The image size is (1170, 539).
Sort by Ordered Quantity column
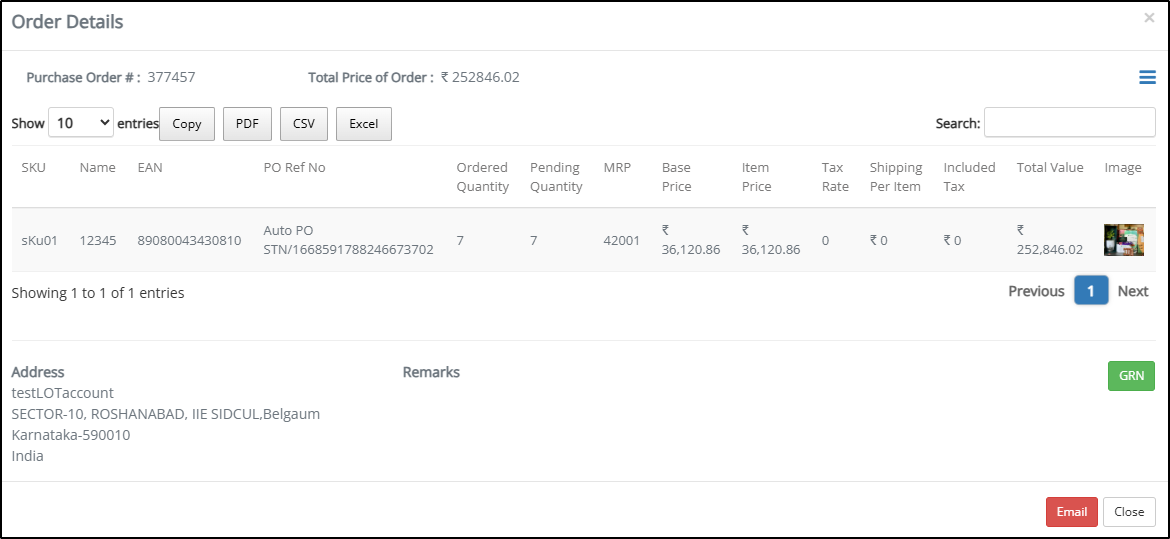tap(483, 177)
